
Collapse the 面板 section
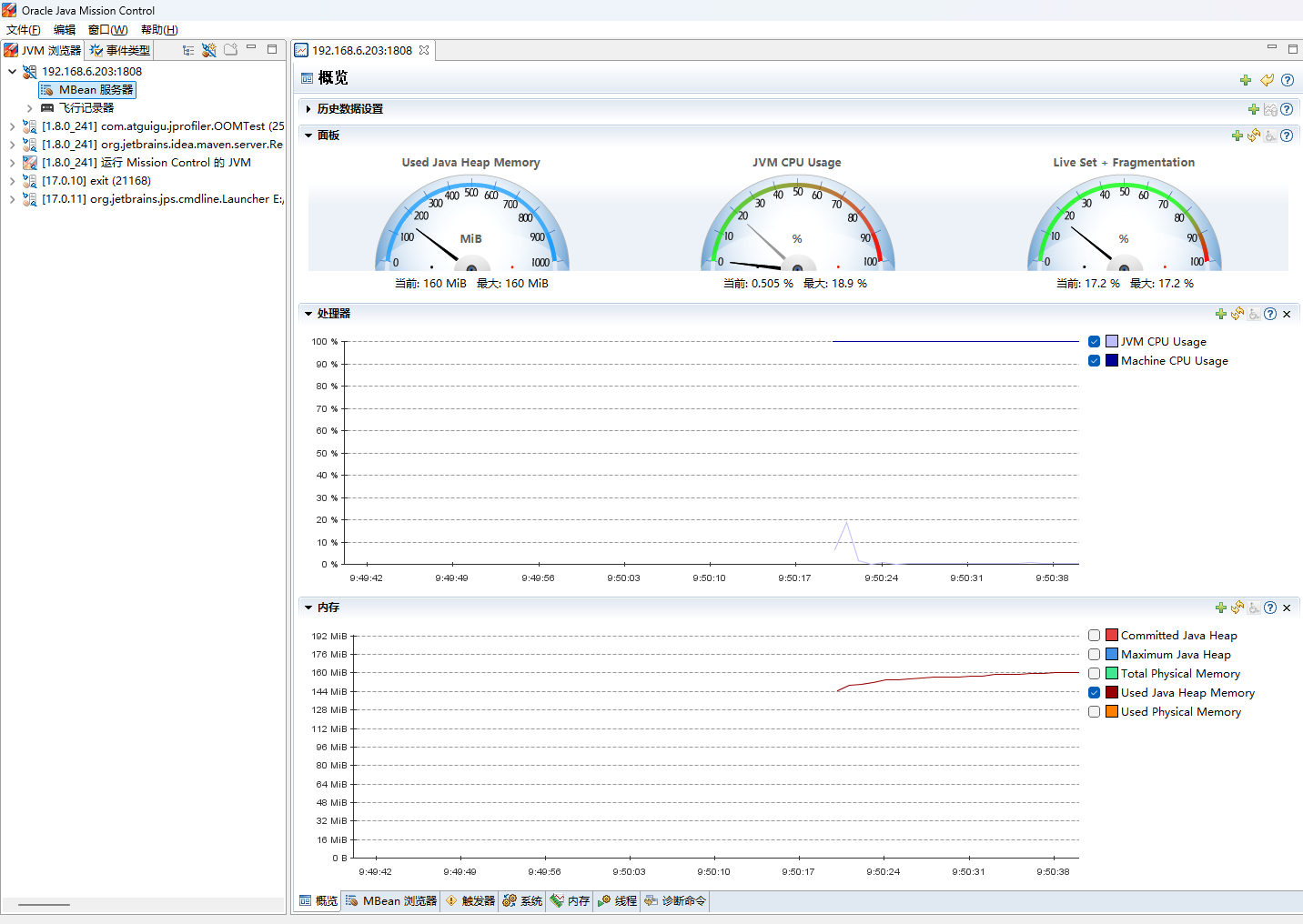[308, 136]
